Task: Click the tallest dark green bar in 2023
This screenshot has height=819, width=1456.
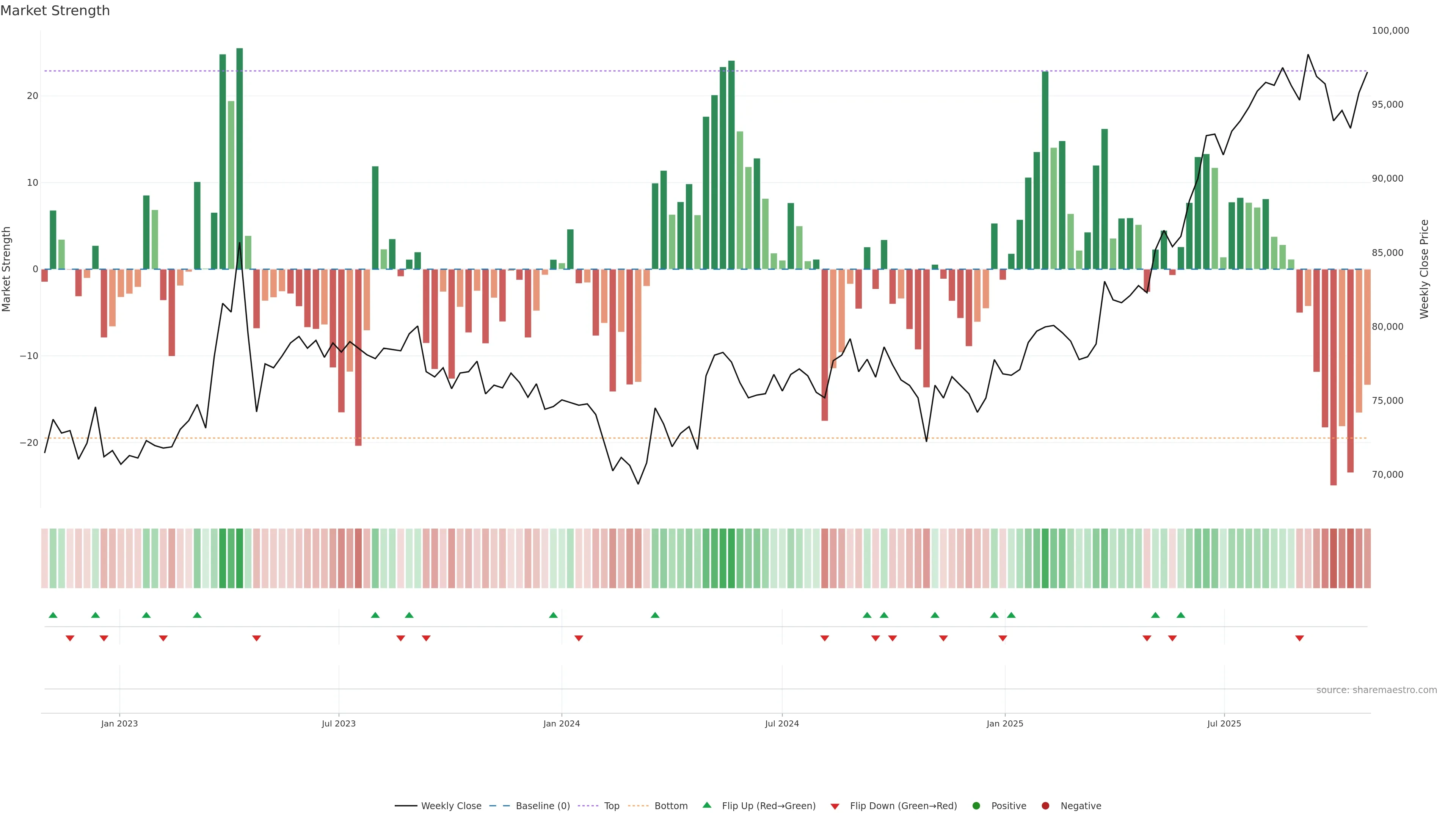Action: (x=240, y=158)
